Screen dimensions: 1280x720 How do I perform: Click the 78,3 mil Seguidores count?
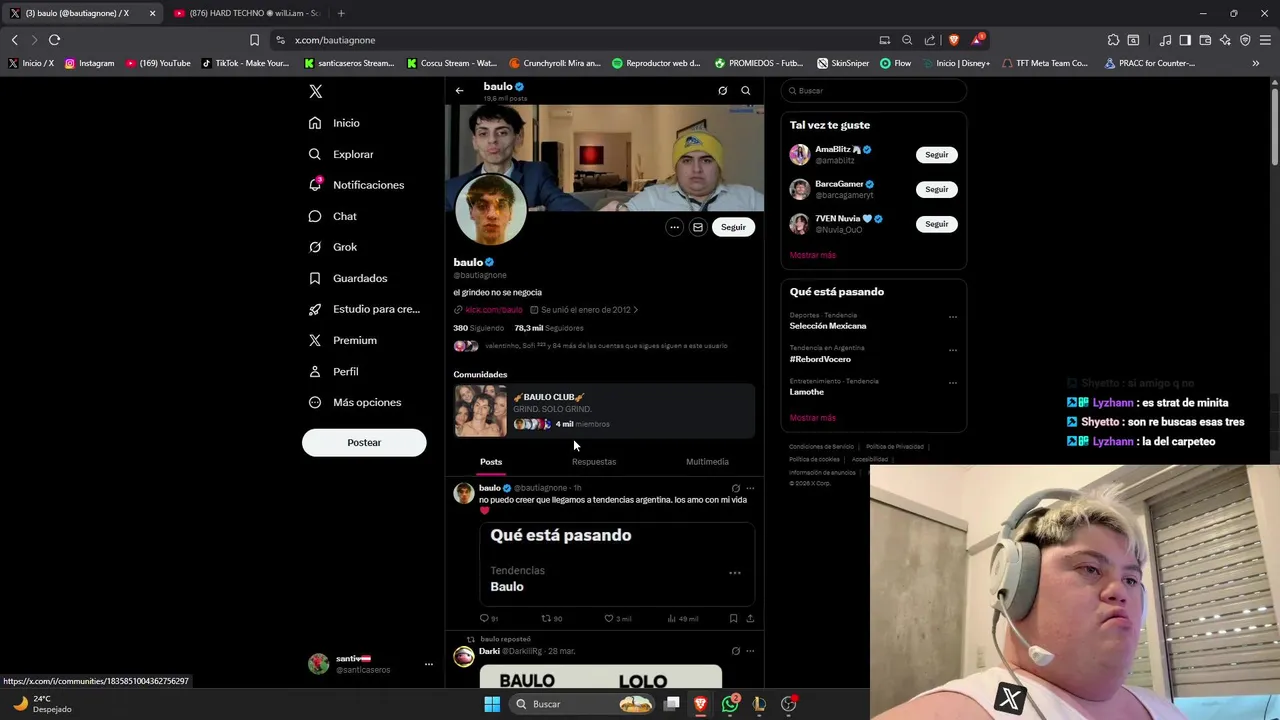pos(549,328)
